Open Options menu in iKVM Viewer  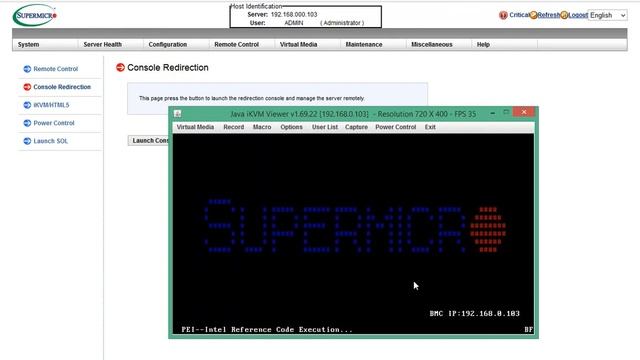pyautogui.click(x=291, y=127)
